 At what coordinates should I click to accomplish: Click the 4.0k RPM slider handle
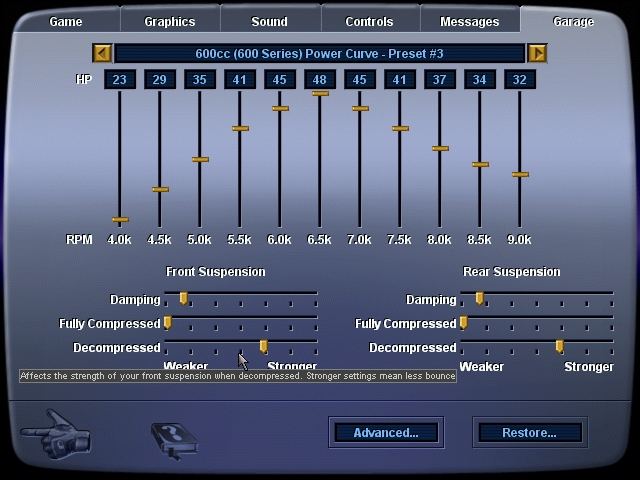[x=120, y=219]
